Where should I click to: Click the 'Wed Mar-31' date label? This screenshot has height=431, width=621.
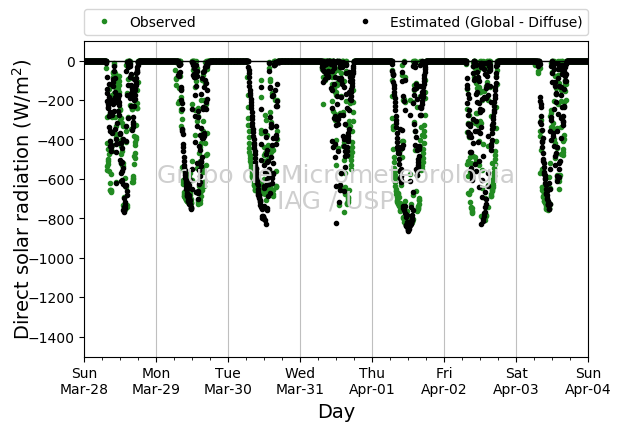pos(300,381)
